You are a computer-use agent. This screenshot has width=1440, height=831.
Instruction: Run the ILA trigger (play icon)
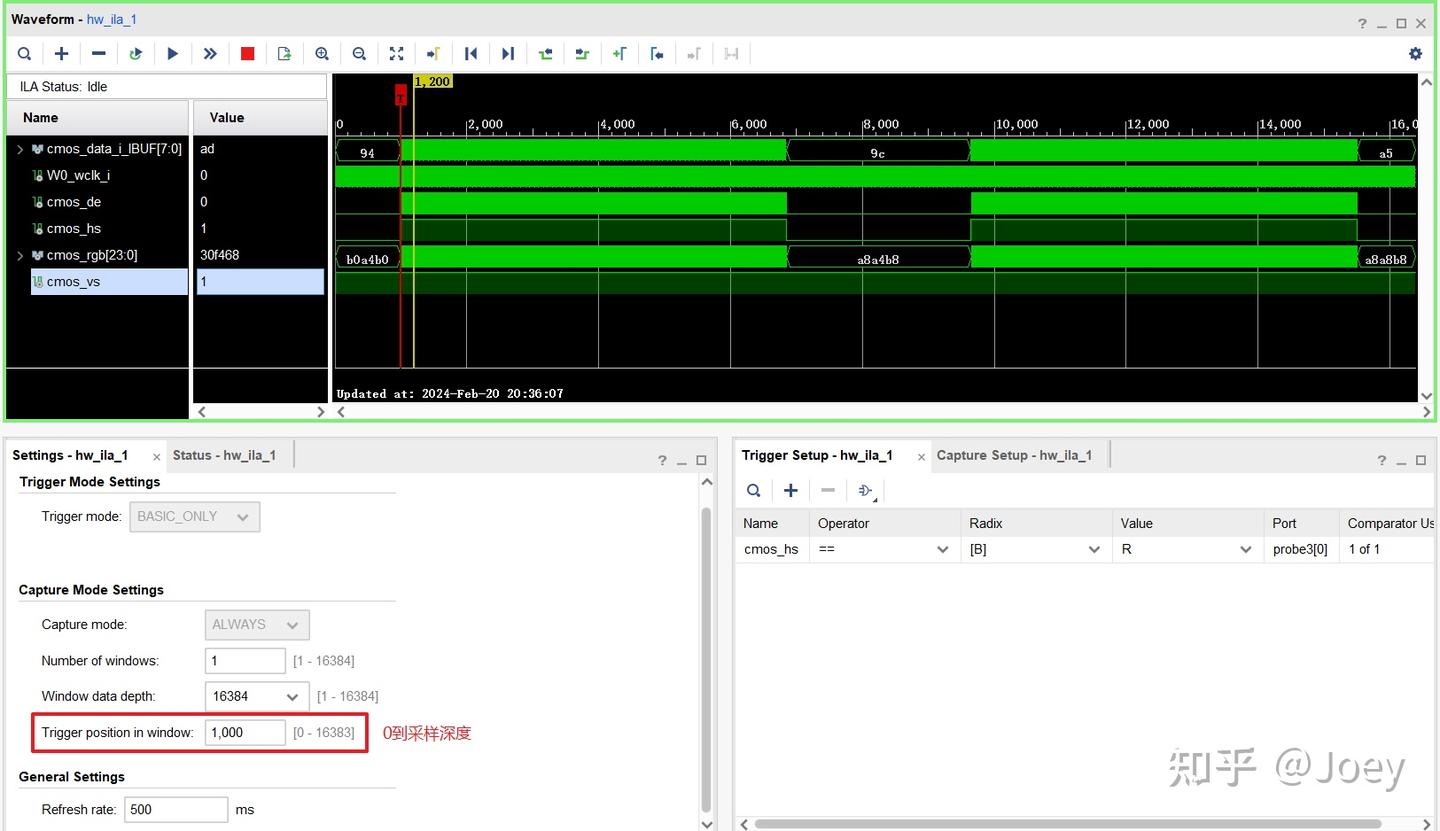click(x=173, y=53)
